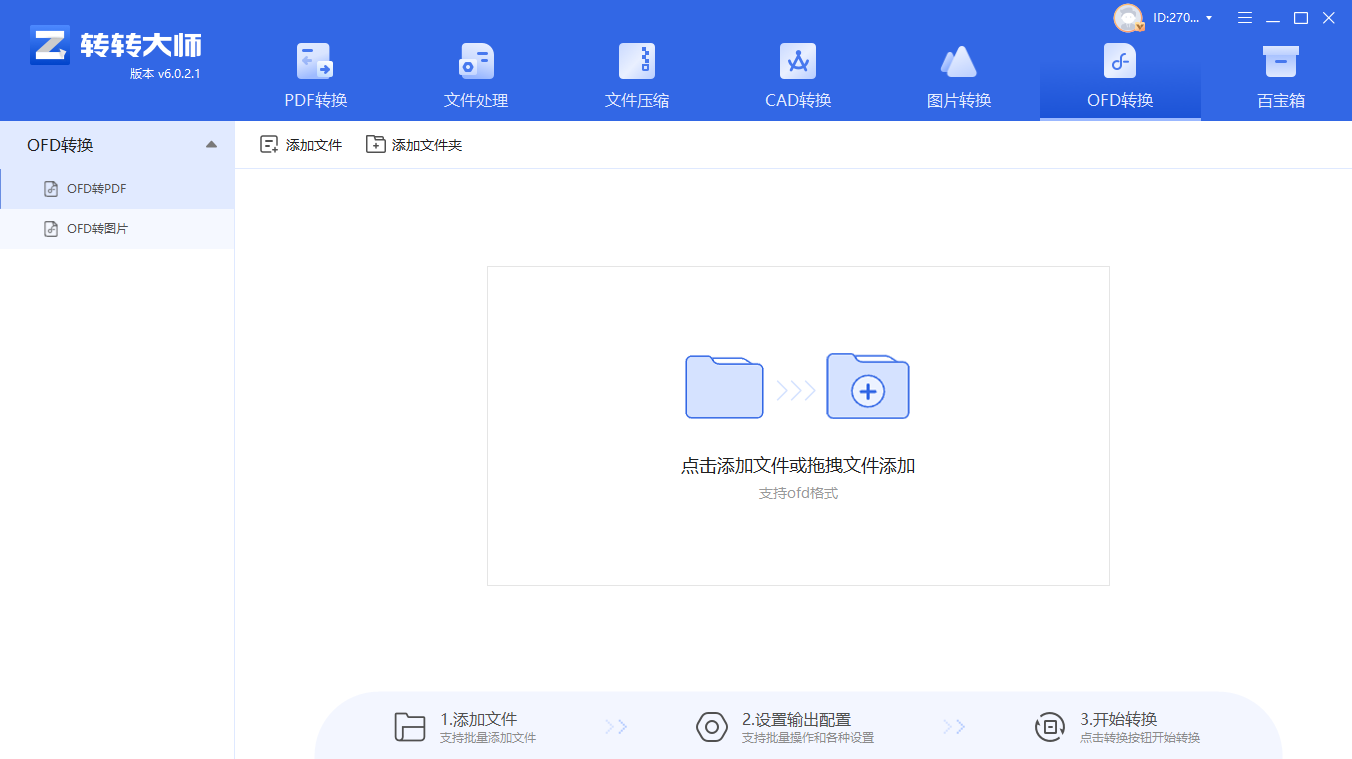1352x759 pixels.
Task: Select the 文件处理 feature
Action: click(x=475, y=75)
